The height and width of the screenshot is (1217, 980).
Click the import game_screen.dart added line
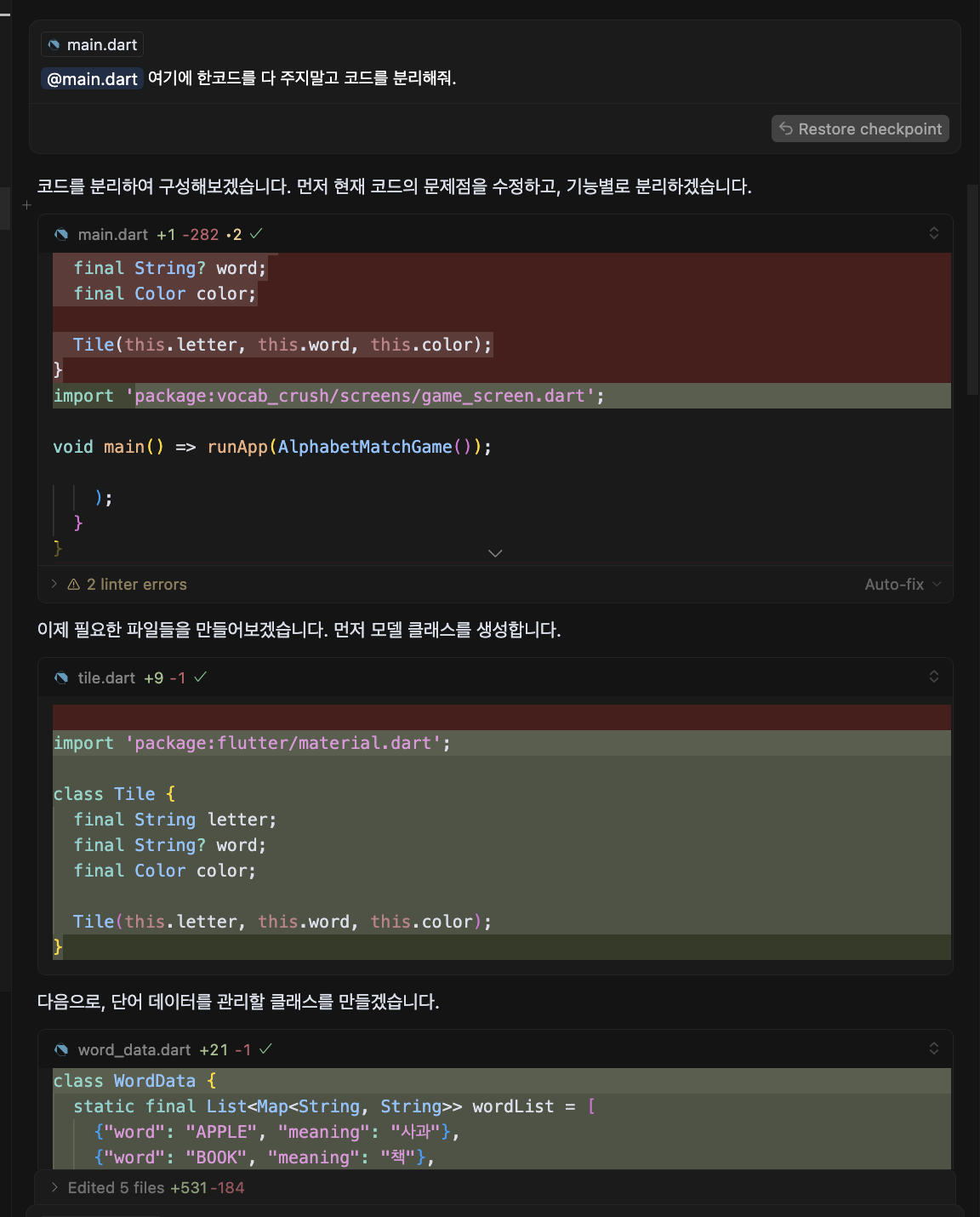point(502,396)
